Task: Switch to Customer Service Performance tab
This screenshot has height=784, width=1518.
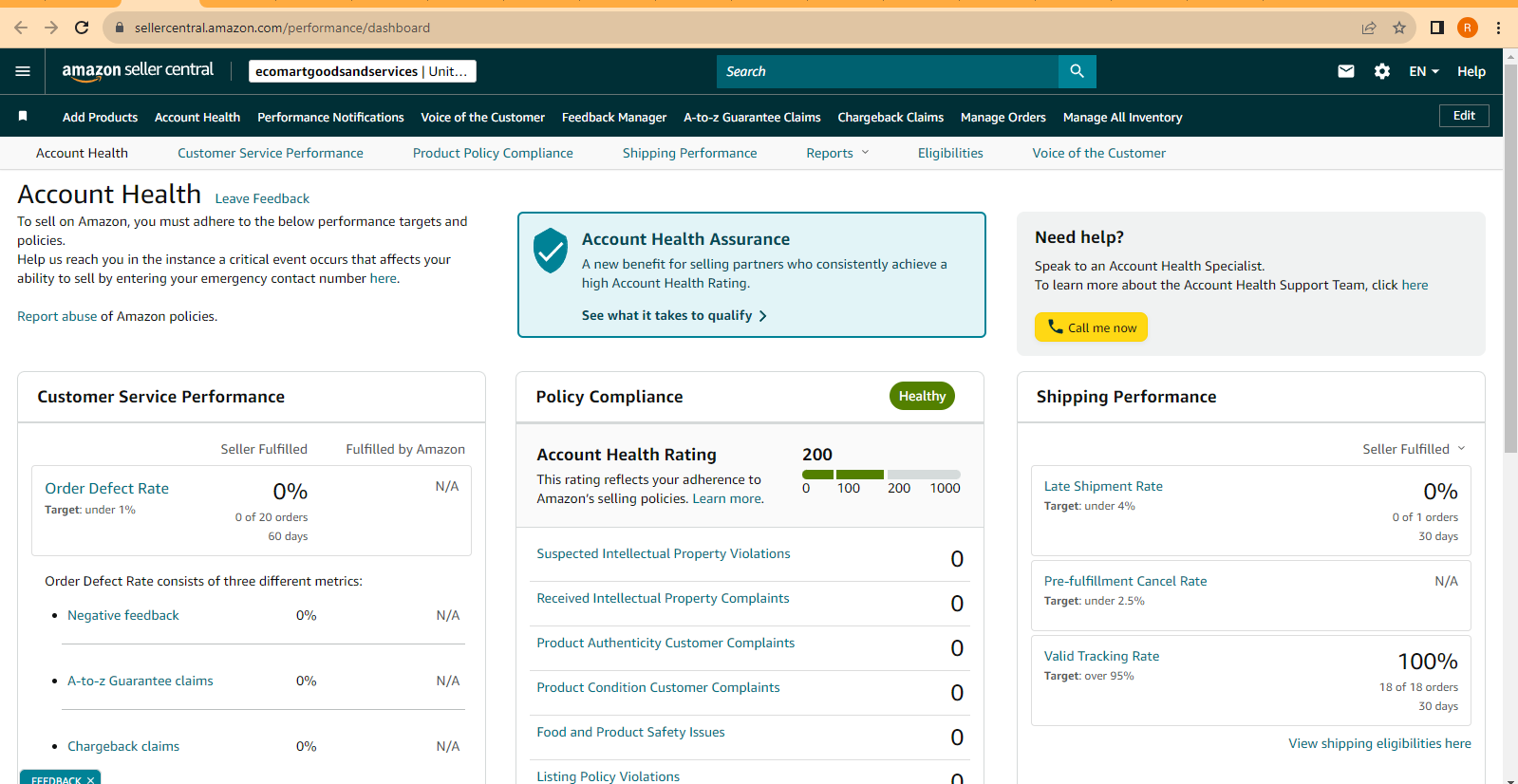Action: pos(271,153)
